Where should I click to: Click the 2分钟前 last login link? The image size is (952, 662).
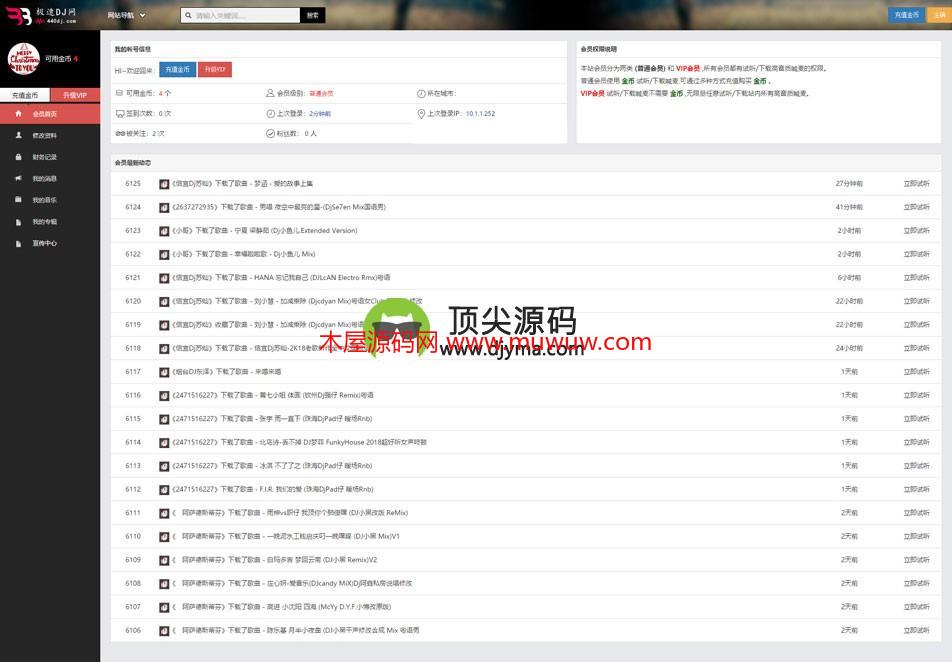pyautogui.click(x=320, y=114)
